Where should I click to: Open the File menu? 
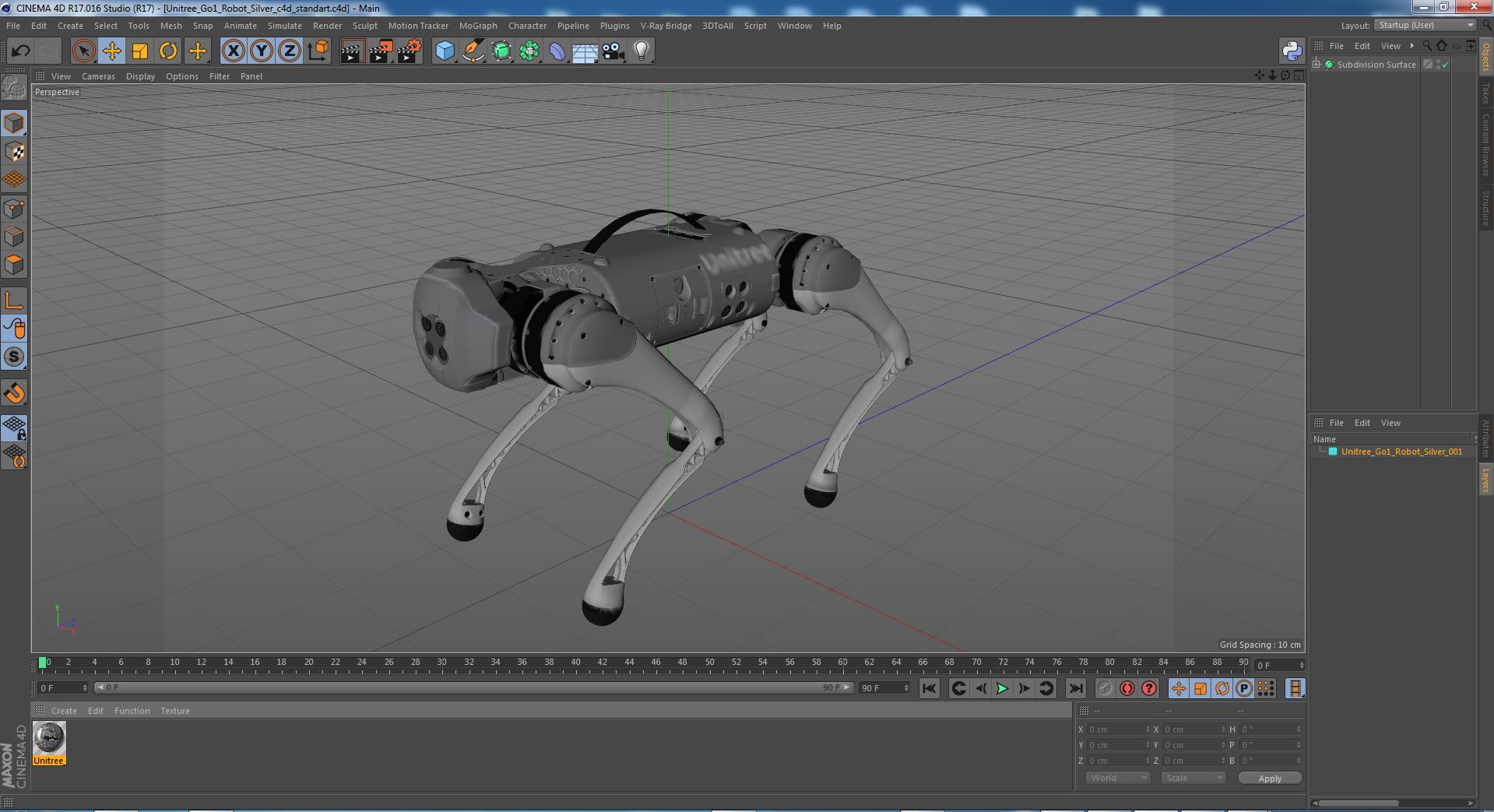13,26
